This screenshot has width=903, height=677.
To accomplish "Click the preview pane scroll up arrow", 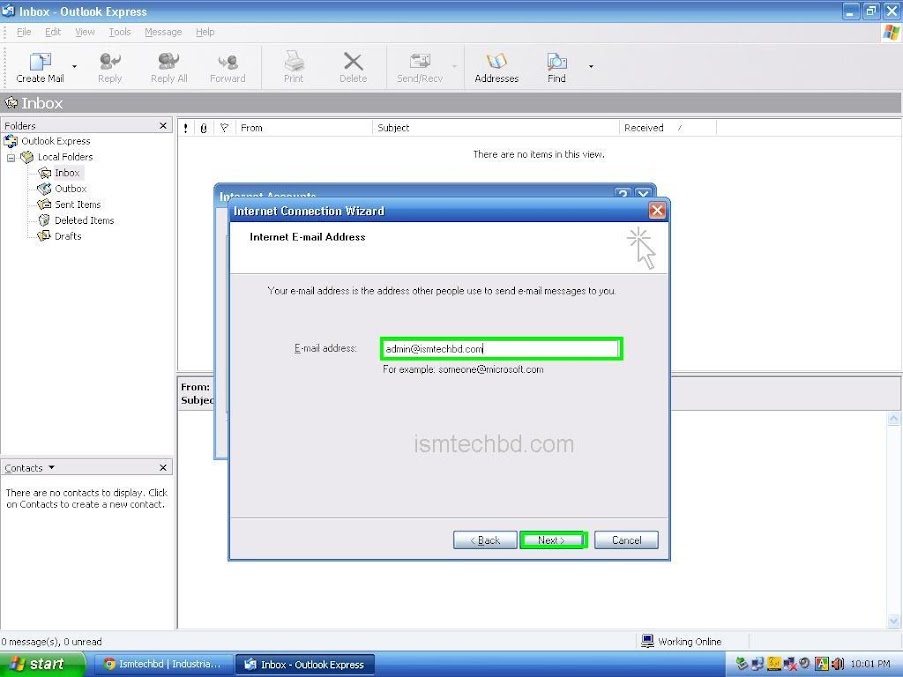I will pos(894,419).
